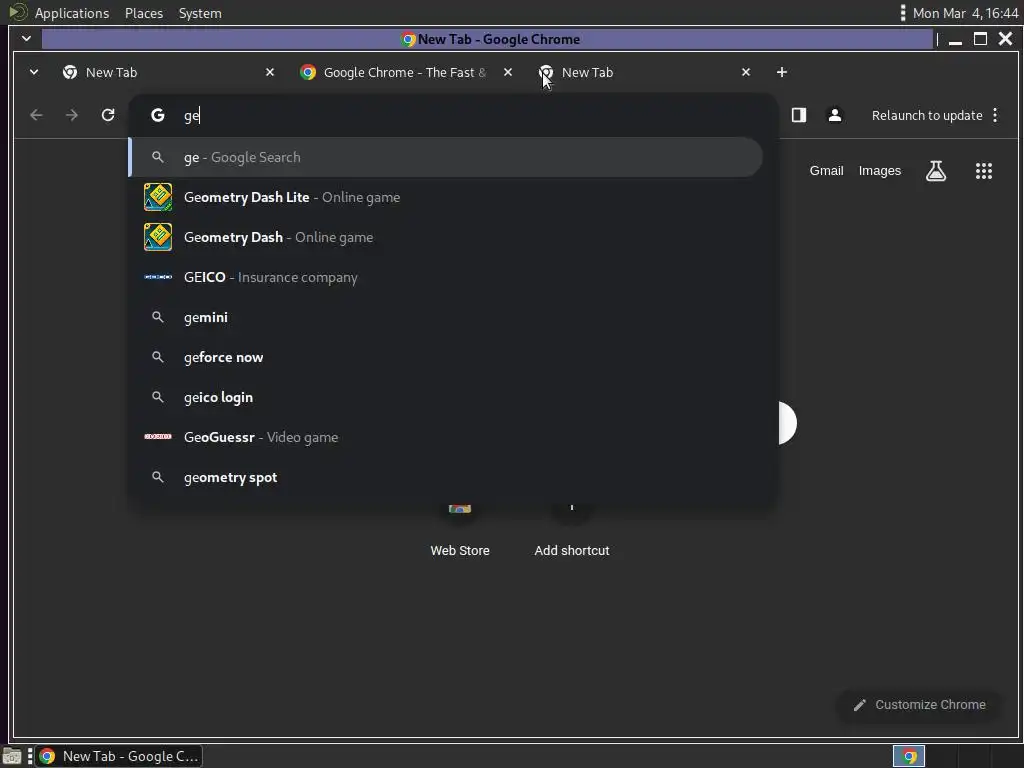
Task: Click the reload page icon
Action: 108,116
